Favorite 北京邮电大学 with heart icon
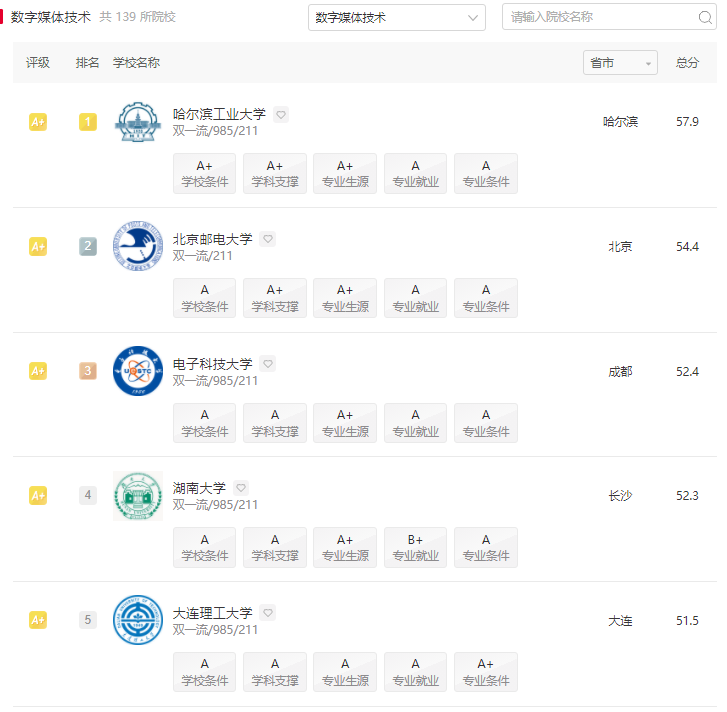This screenshot has height=712, width=727. [268, 239]
